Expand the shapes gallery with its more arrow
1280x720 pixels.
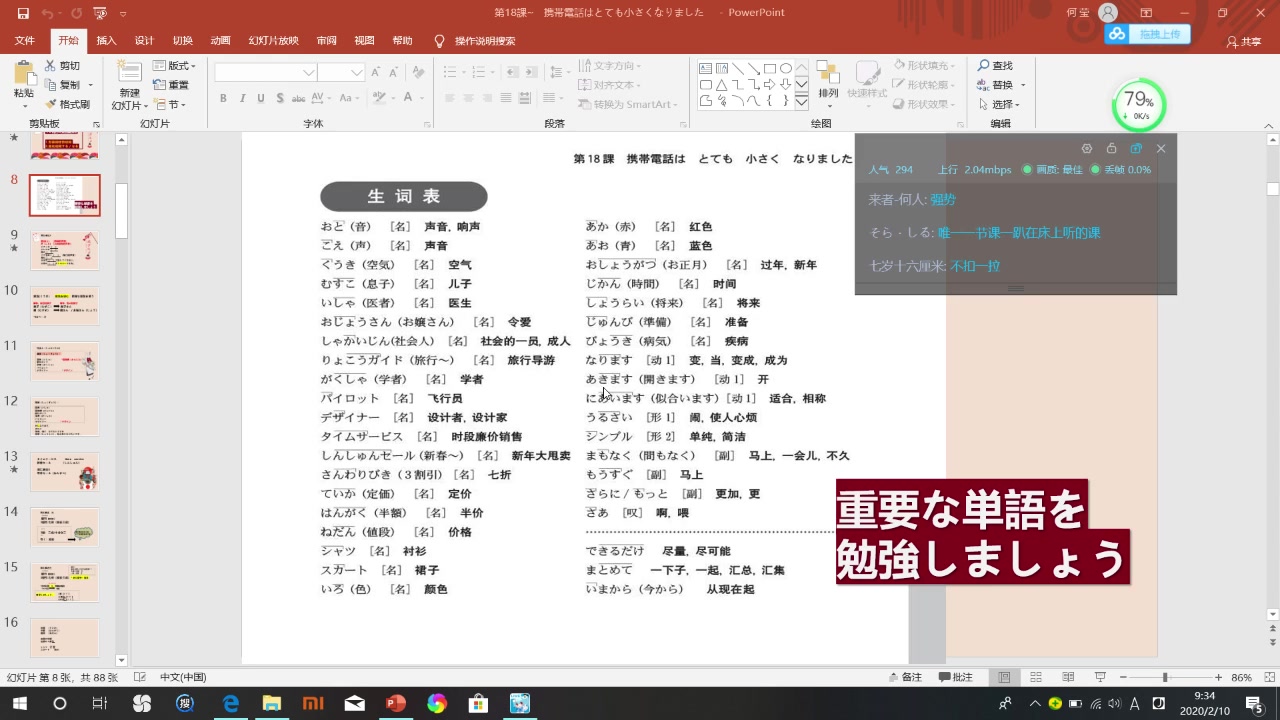point(801,103)
